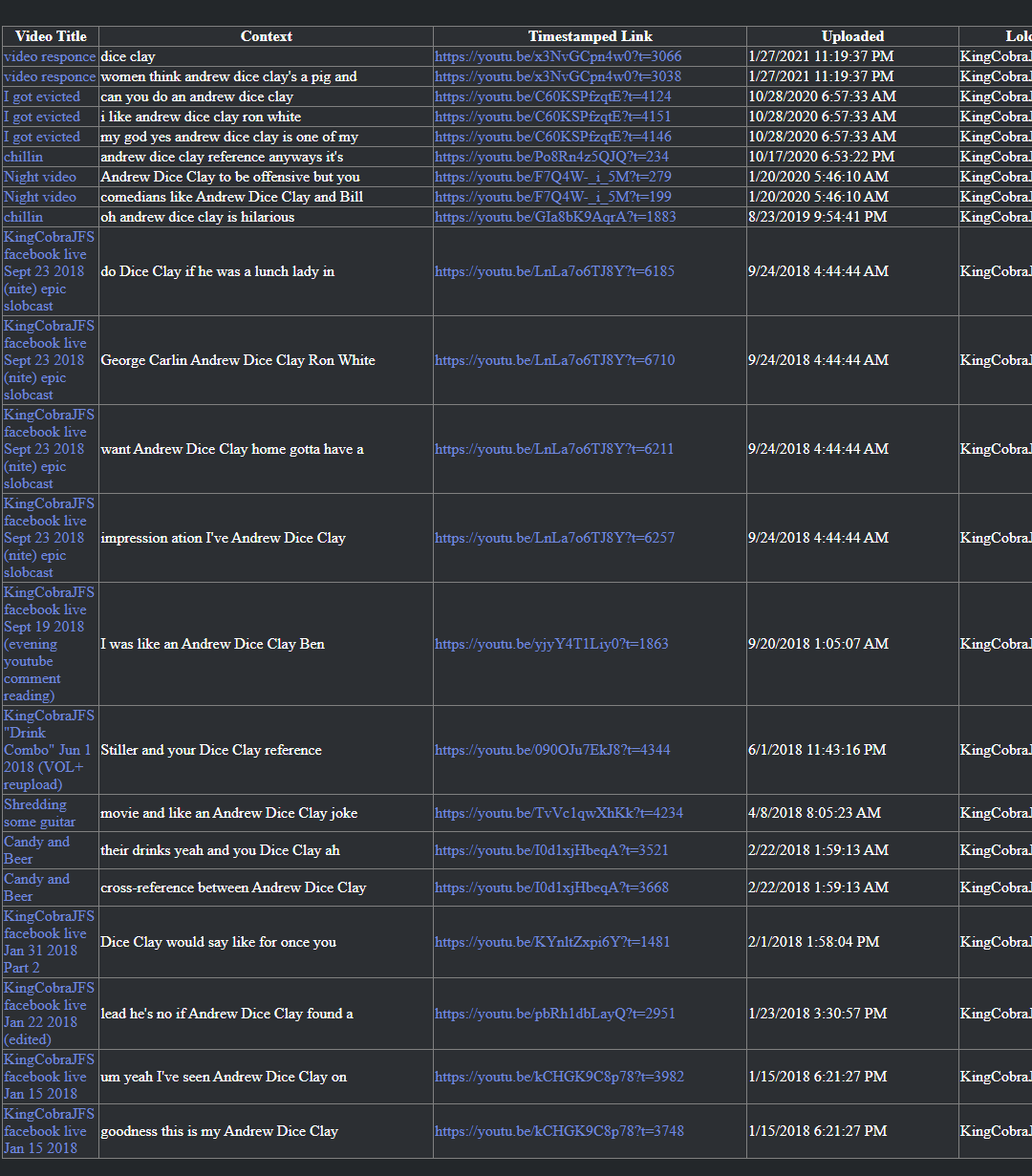Click the 'Uploaded' column header
This screenshot has width=1032, height=1176.
(853, 36)
